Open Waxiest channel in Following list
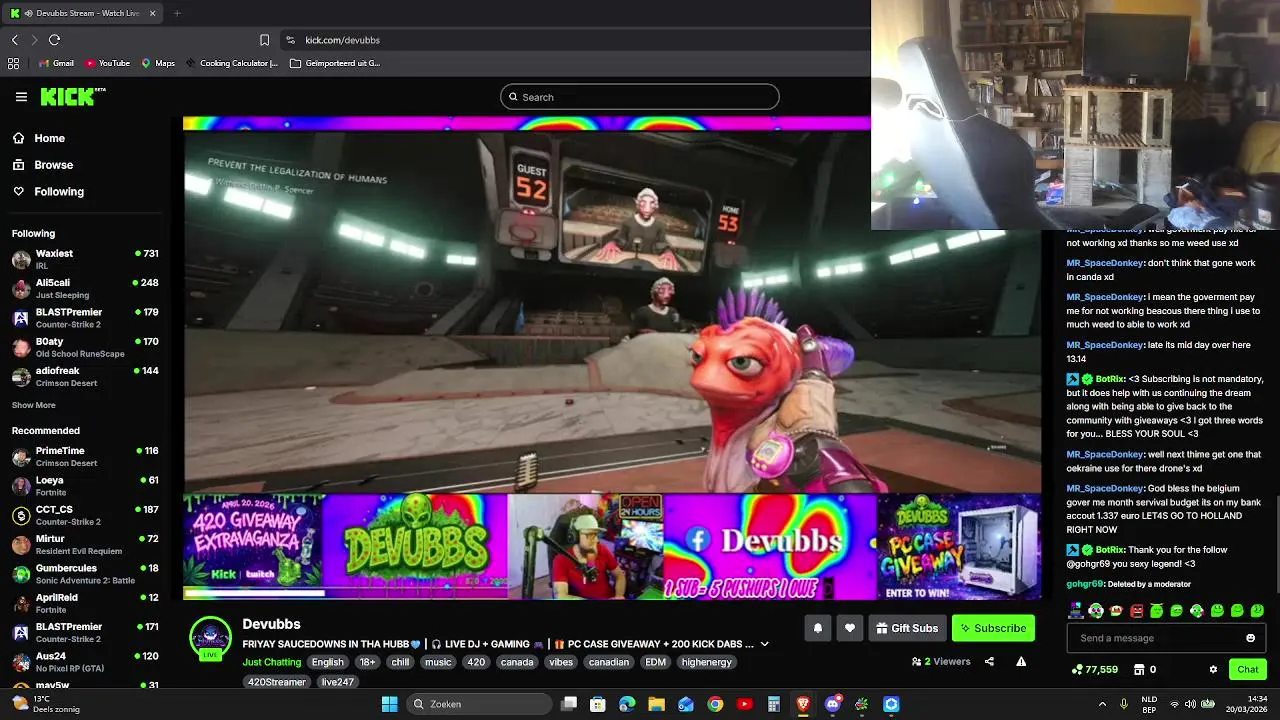 point(85,259)
